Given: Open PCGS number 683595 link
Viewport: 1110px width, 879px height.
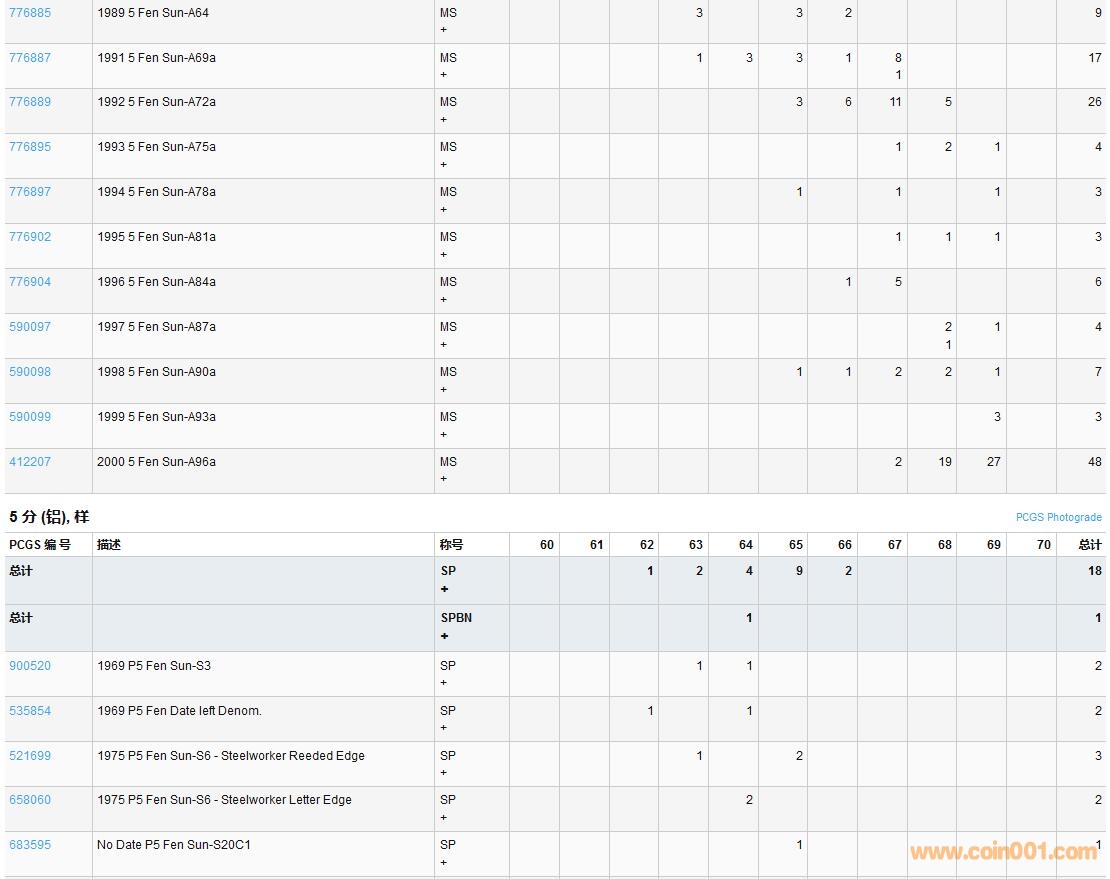Looking at the screenshot, I should (30, 845).
